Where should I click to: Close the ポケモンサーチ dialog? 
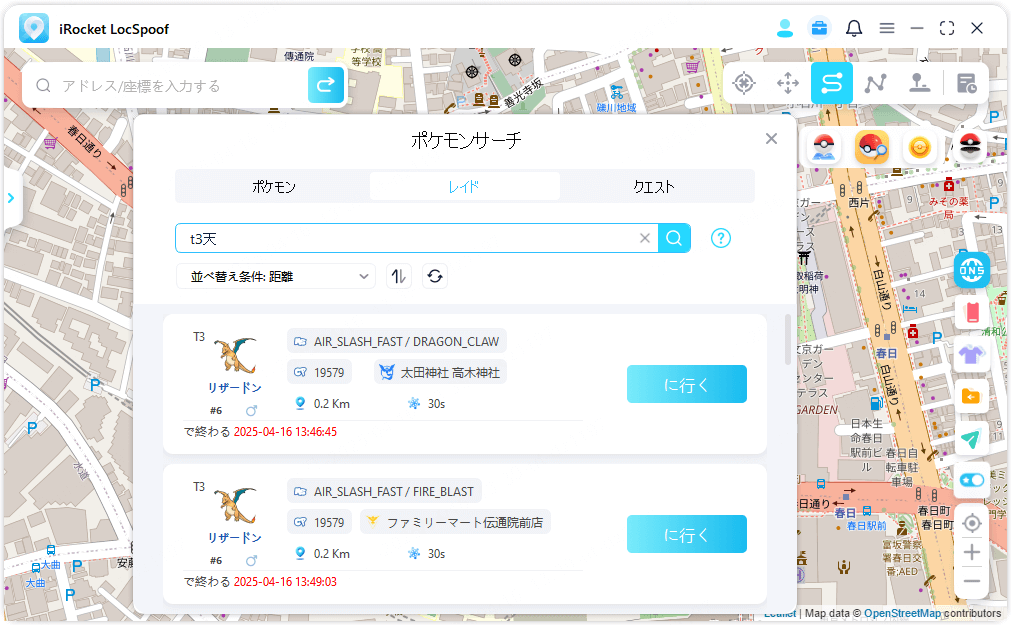point(771,139)
